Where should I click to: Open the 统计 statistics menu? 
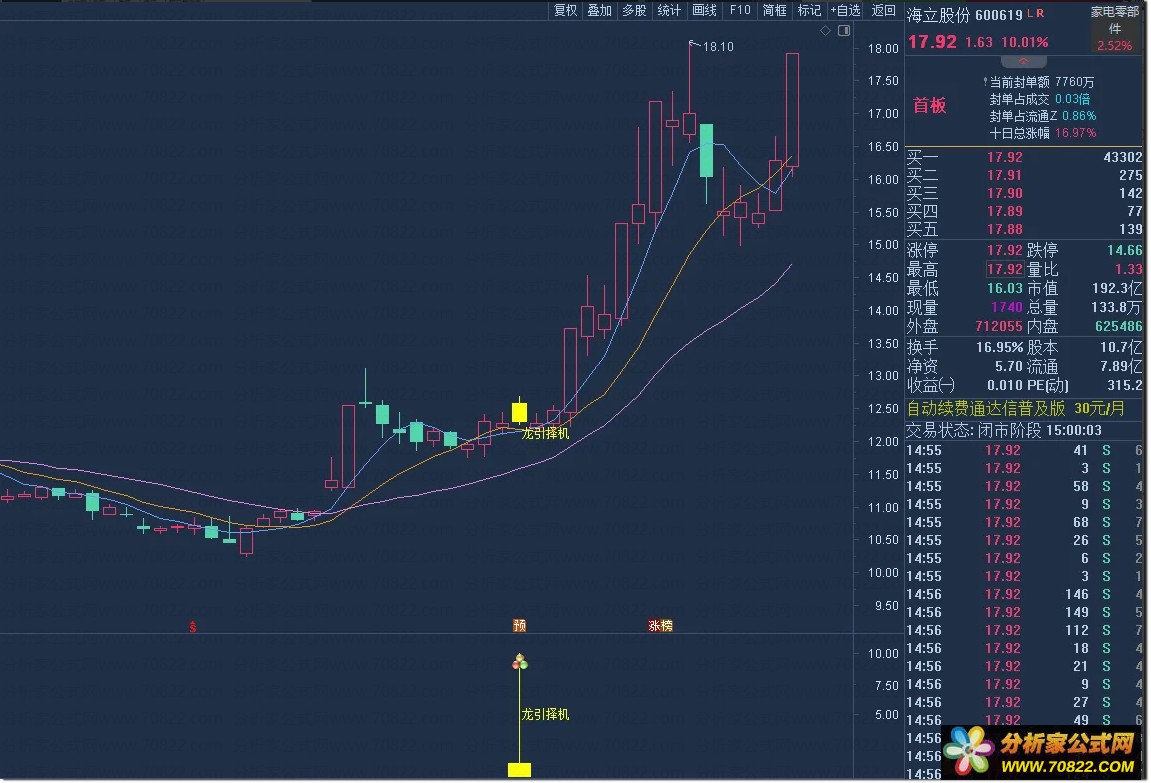(669, 10)
